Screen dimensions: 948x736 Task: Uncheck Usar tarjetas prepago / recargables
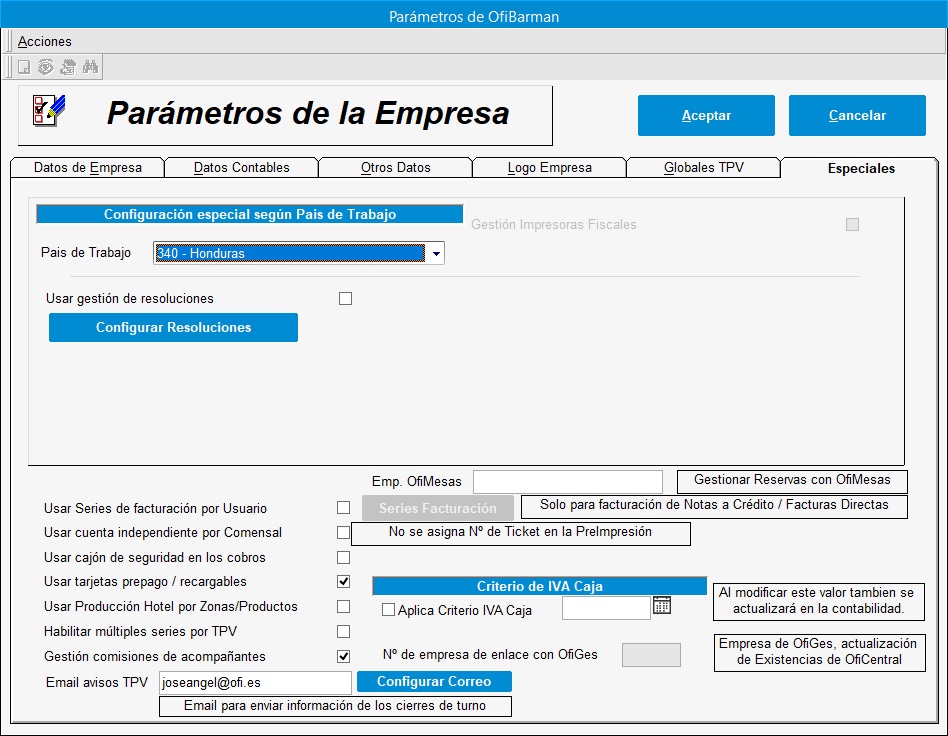click(343, 581)
